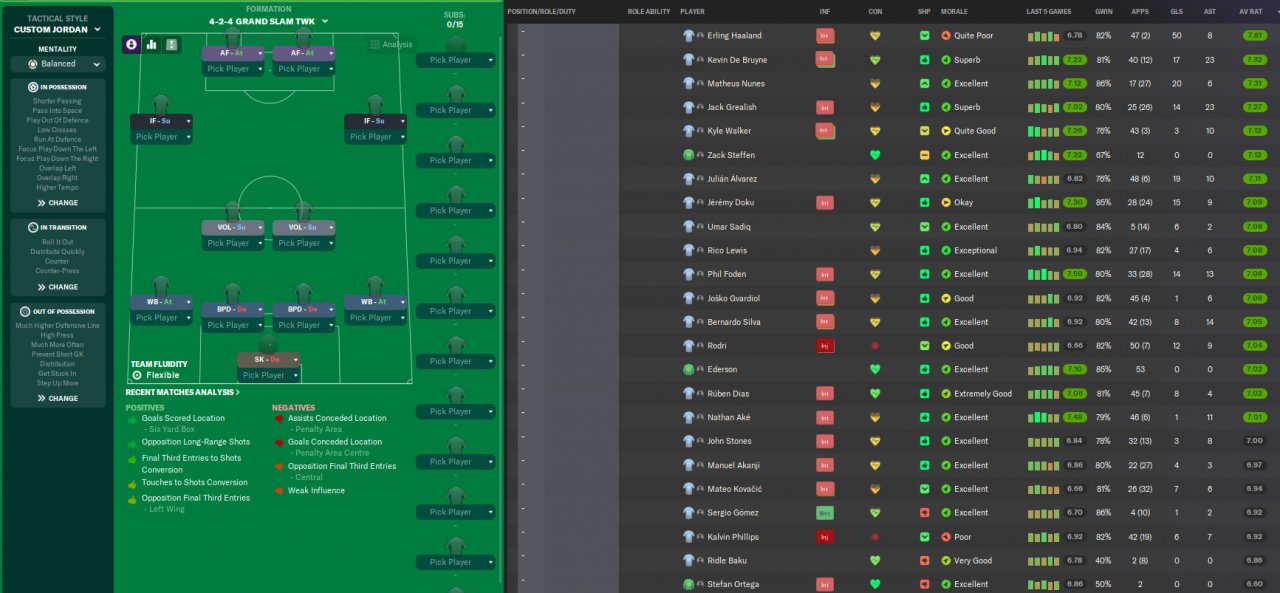Screen dimensions: 1280x593
Task: Select the player view icon above the pitch
Action: pyautogui.click(x=132, y=44)
